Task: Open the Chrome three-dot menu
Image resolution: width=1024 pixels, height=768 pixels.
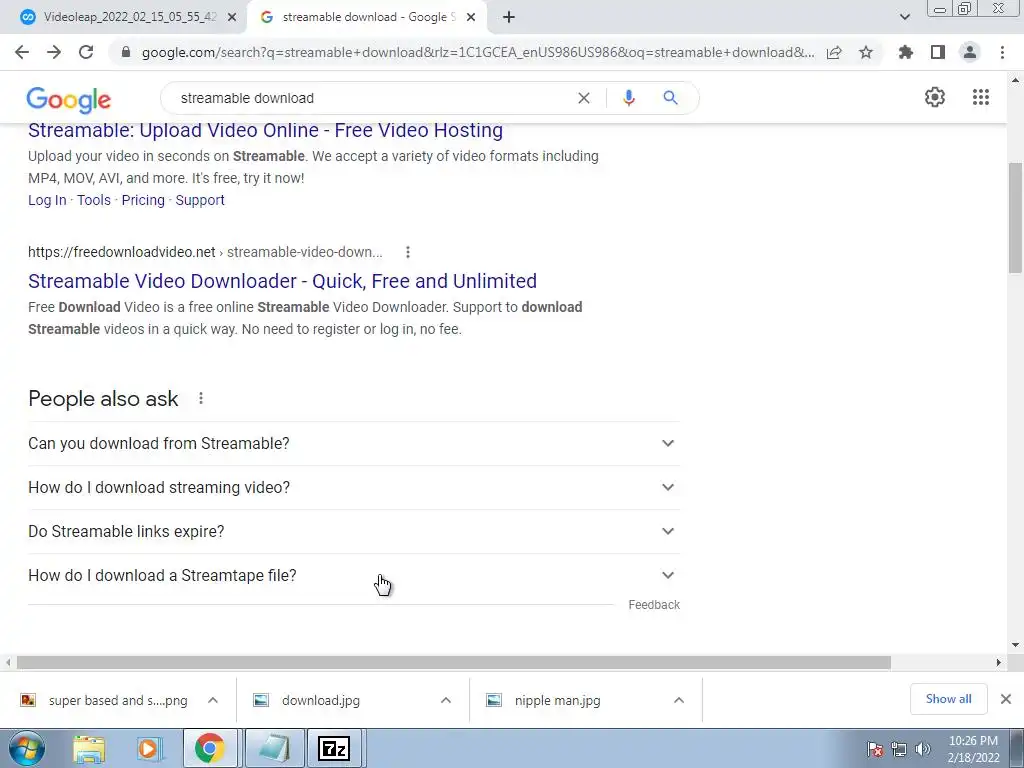Action: (x=1002, y=52)
